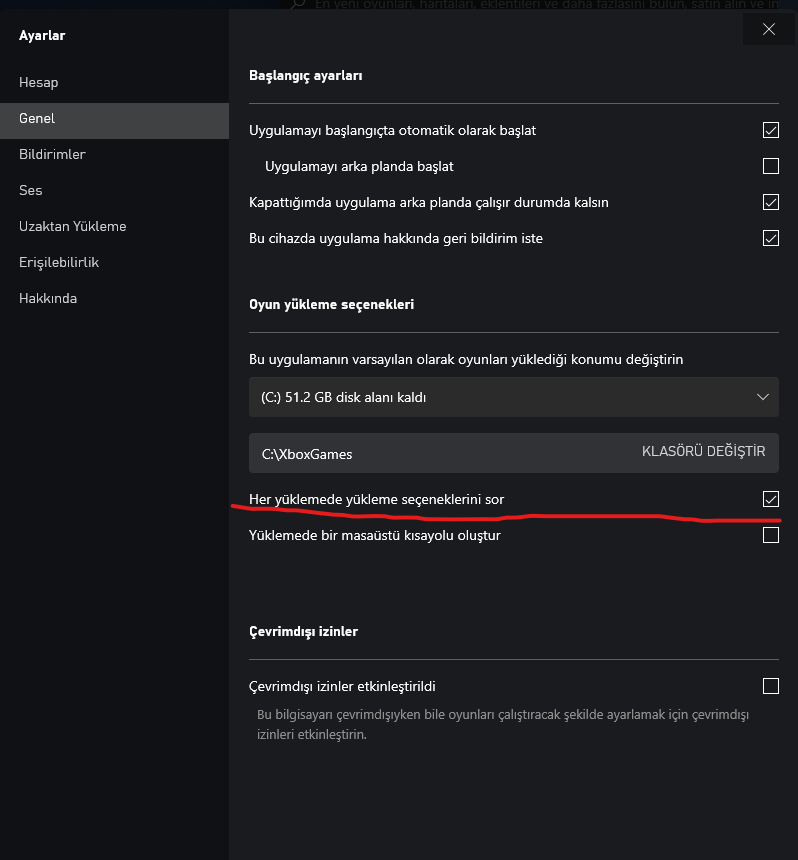Go to Bildirimler settings
The height and width of the screenshot is (860, 798).
tap(52, 154)
